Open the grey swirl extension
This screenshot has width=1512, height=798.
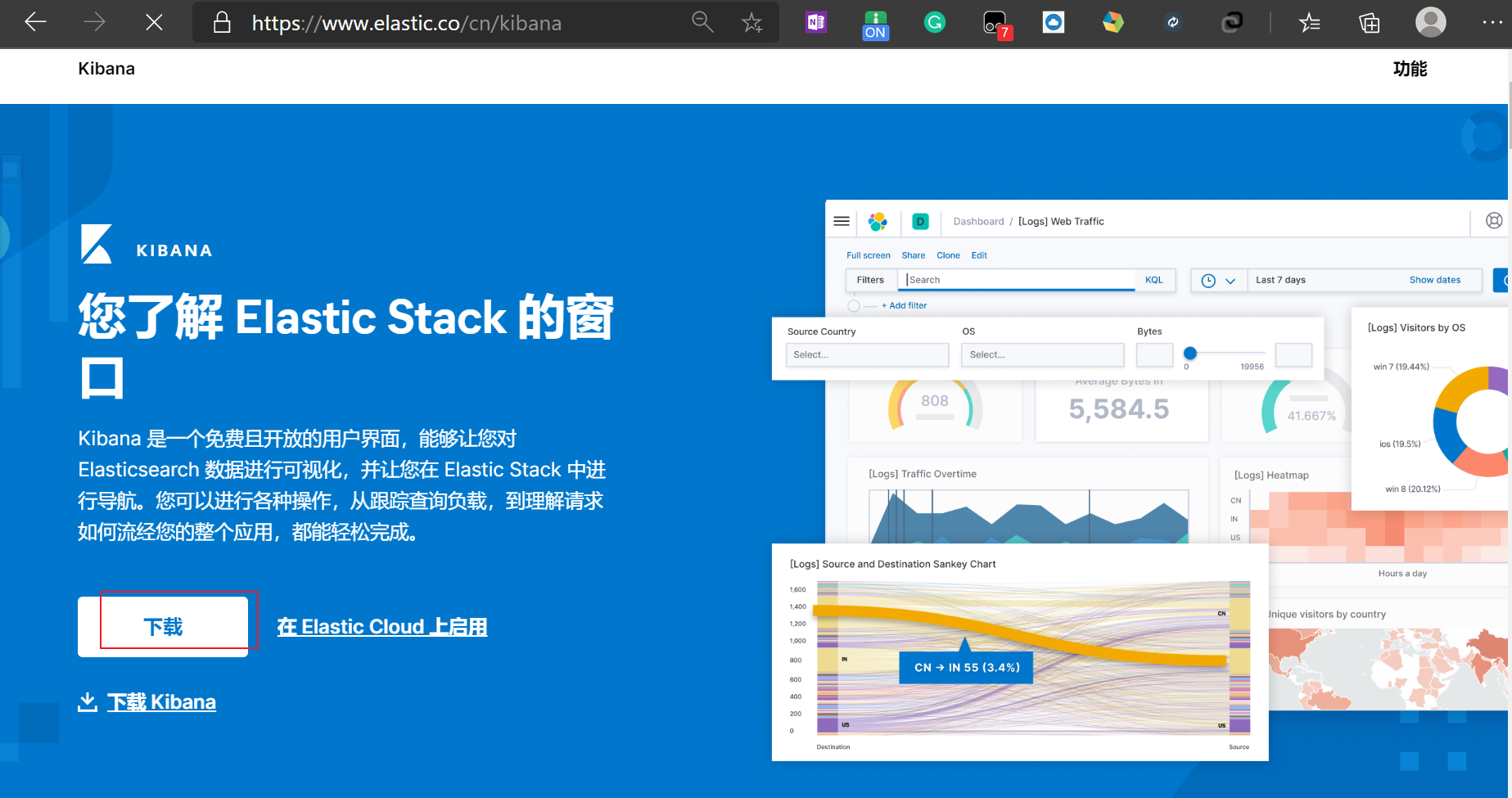tap(1232, 22)
